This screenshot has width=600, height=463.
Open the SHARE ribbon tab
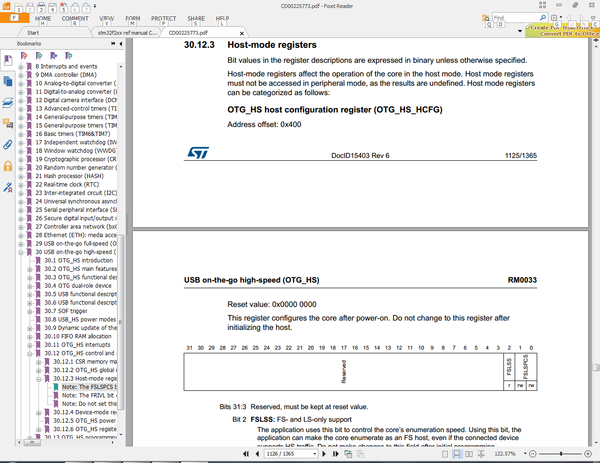click(196, 18)
